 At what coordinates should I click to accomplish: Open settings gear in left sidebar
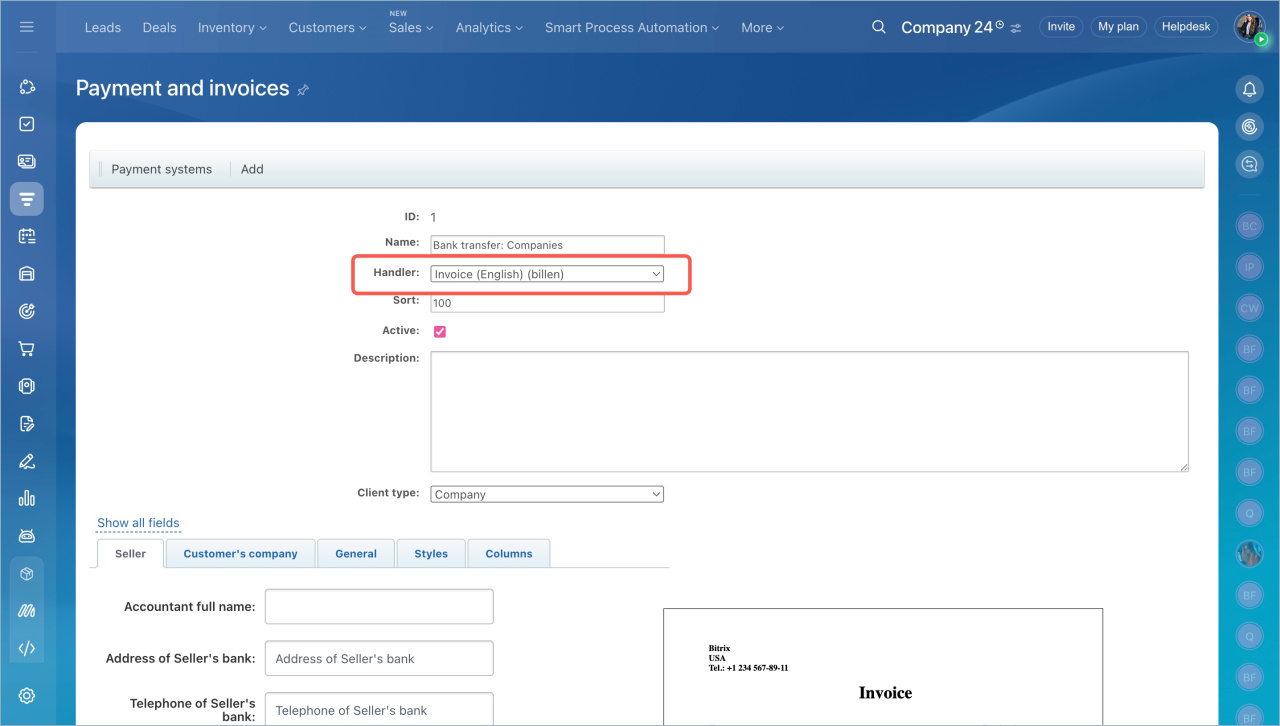click(27, 696)
